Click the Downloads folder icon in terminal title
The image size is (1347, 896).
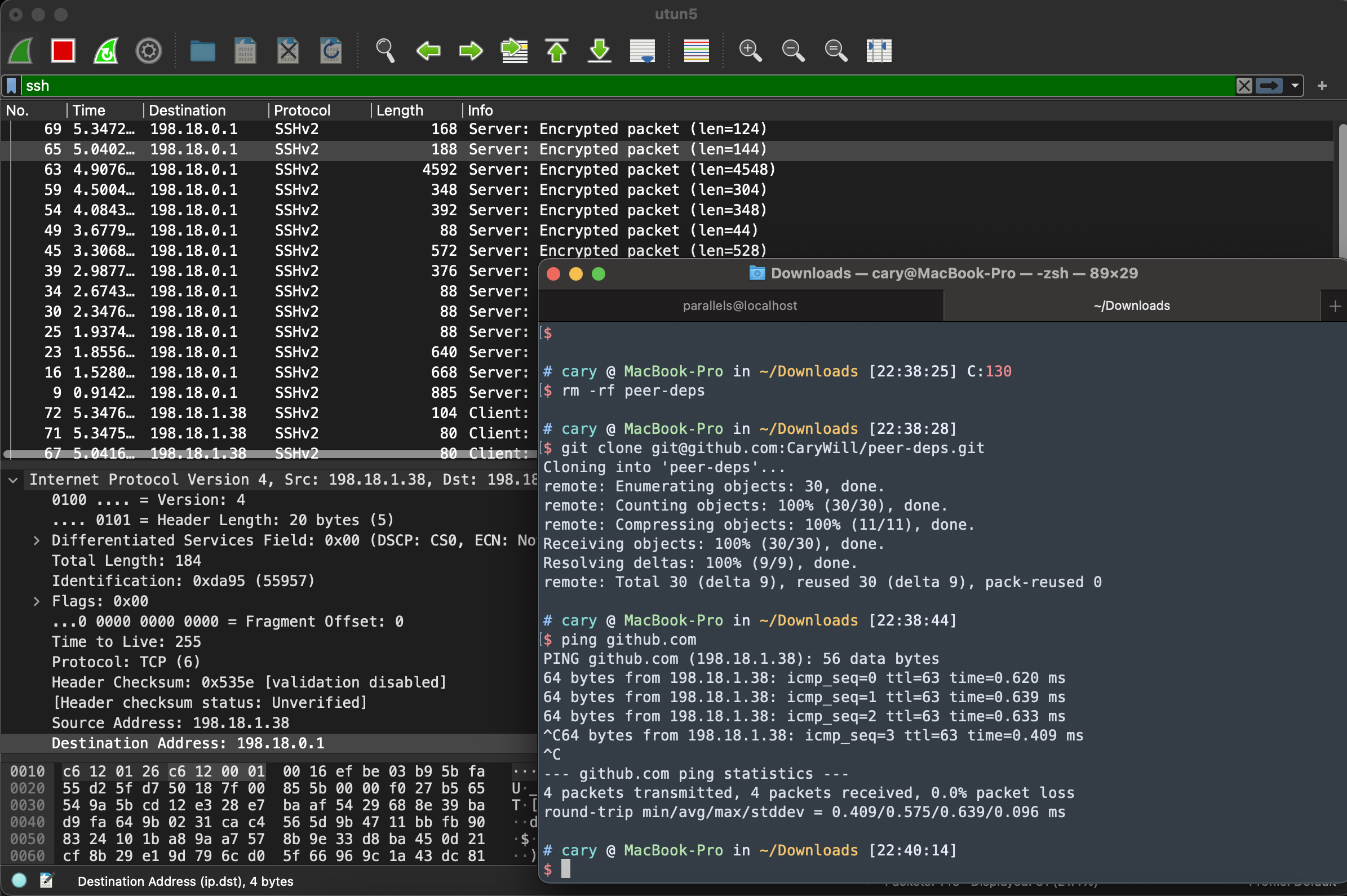(757, 273)
